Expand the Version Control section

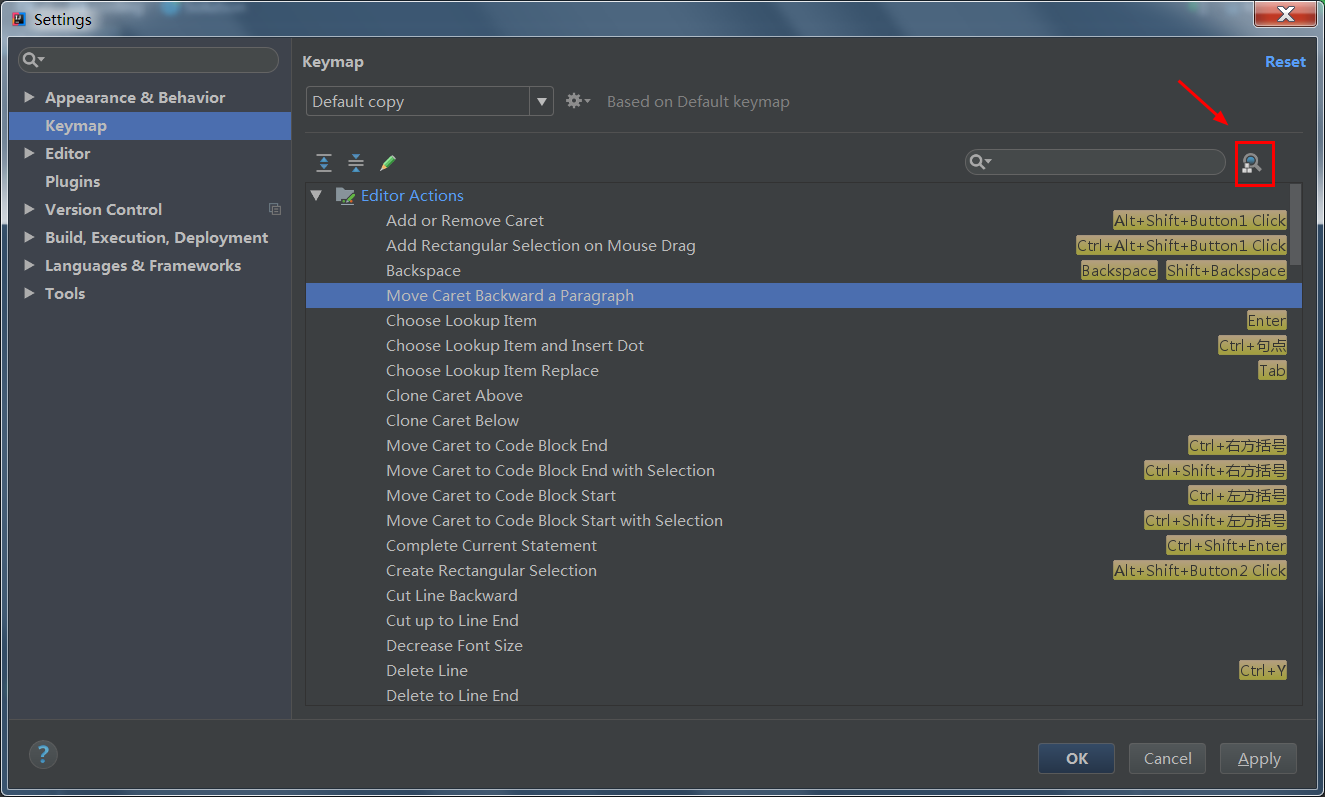point(29,209)
